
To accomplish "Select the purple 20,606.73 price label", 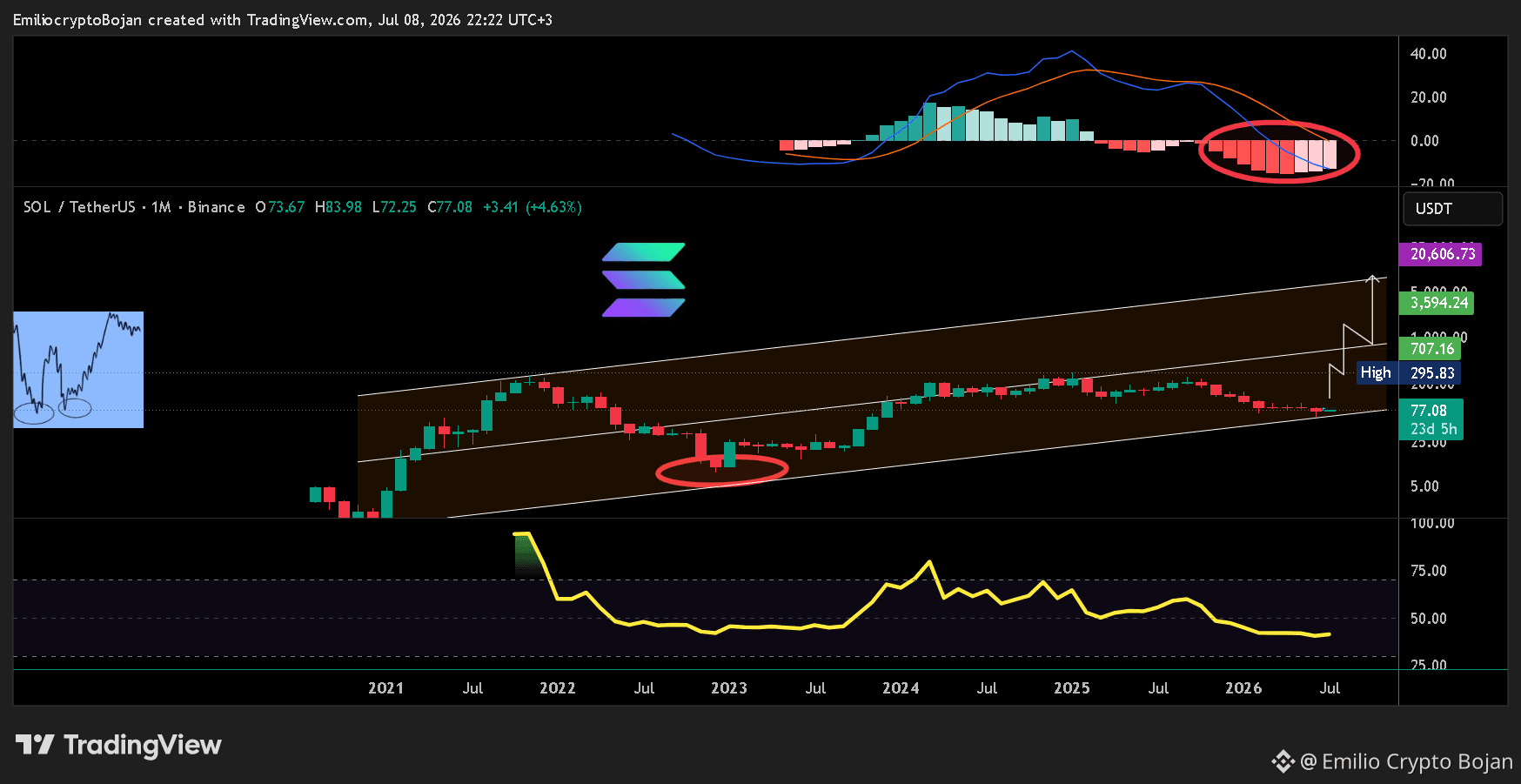I will (1440, 254).
